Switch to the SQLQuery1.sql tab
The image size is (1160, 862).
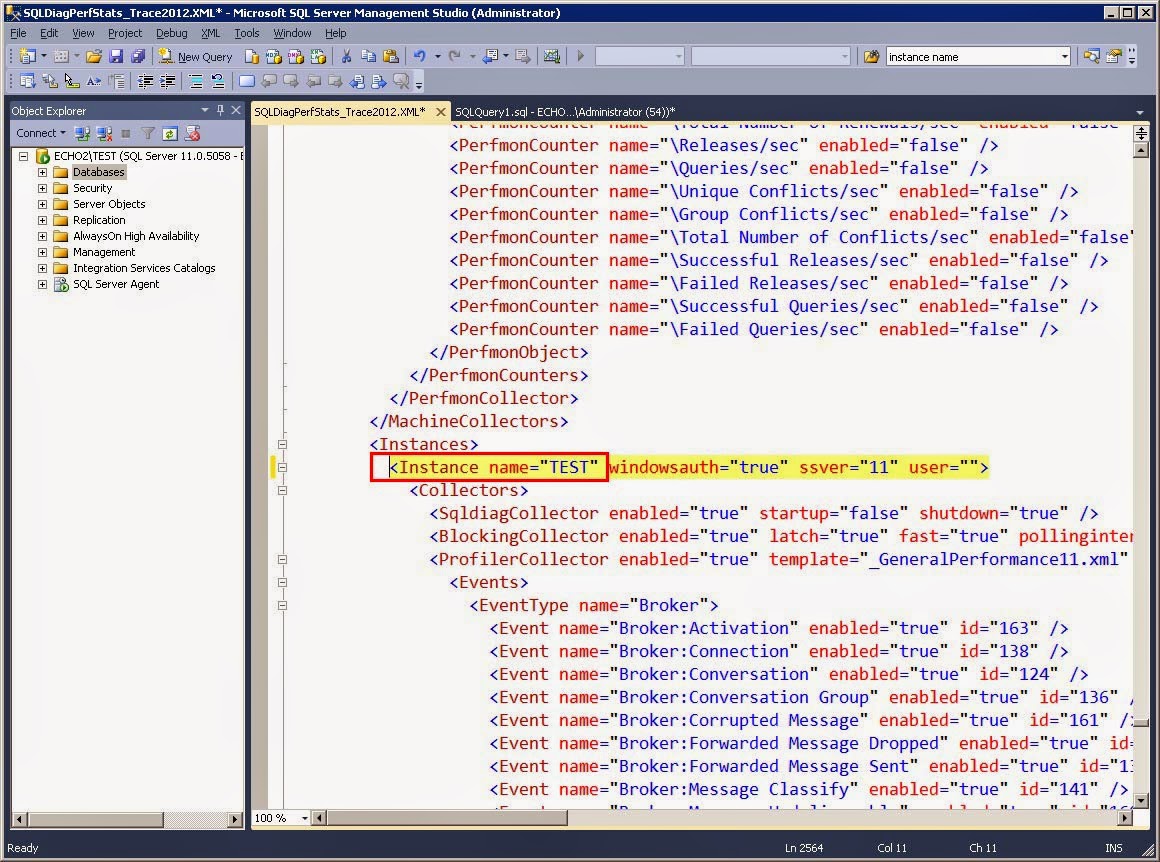(563, 111)
